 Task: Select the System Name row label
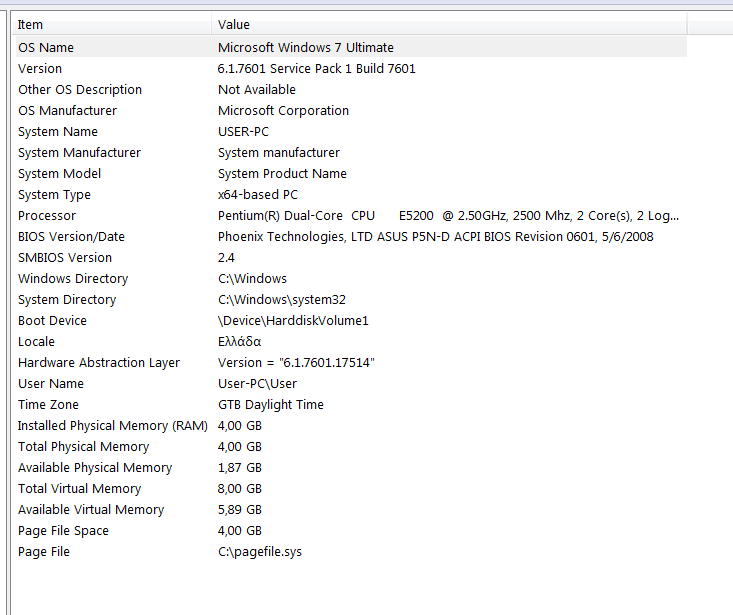(x=57, y=132)
